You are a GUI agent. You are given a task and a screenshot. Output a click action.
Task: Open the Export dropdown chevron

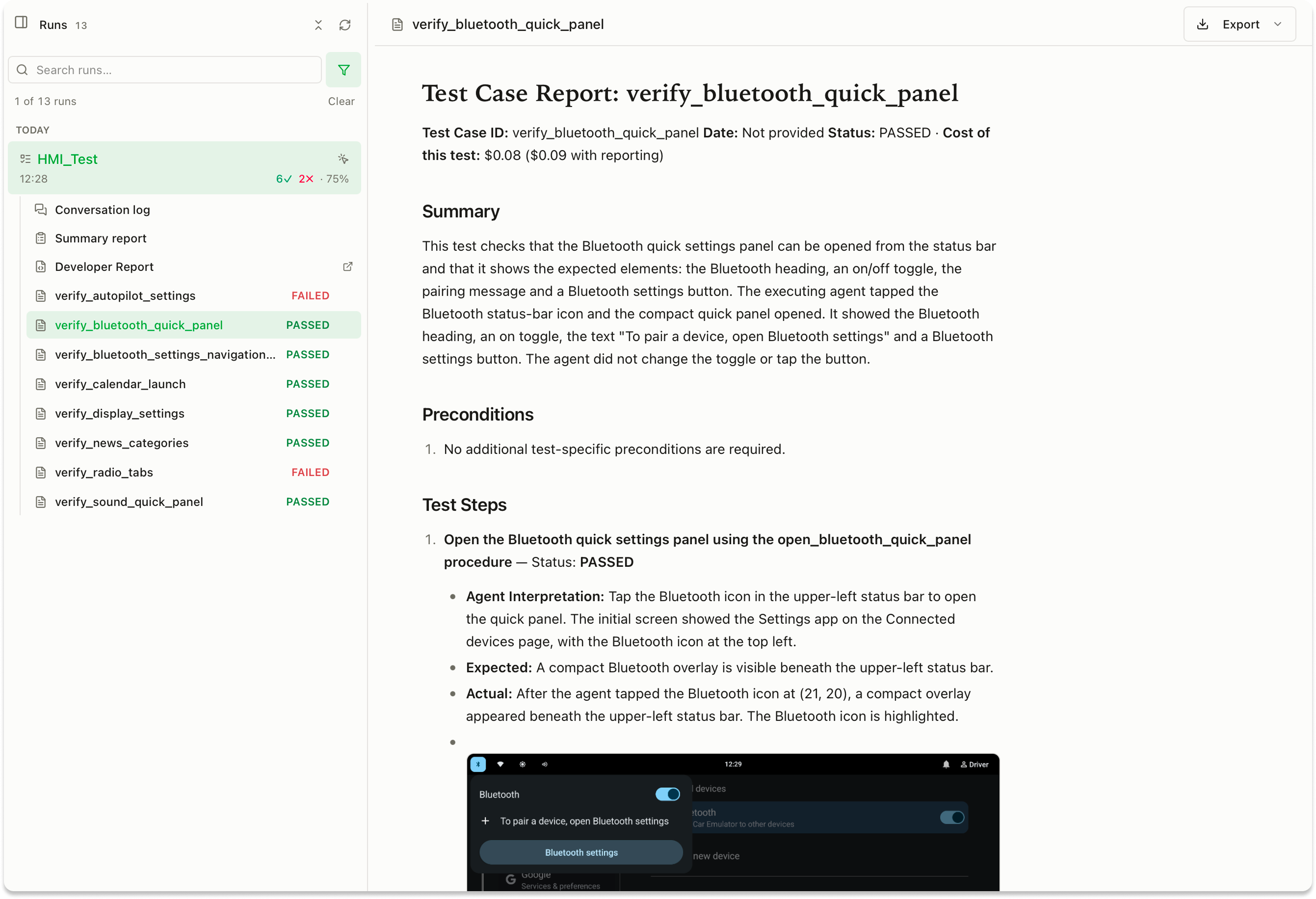click(x=1278, y=25)
